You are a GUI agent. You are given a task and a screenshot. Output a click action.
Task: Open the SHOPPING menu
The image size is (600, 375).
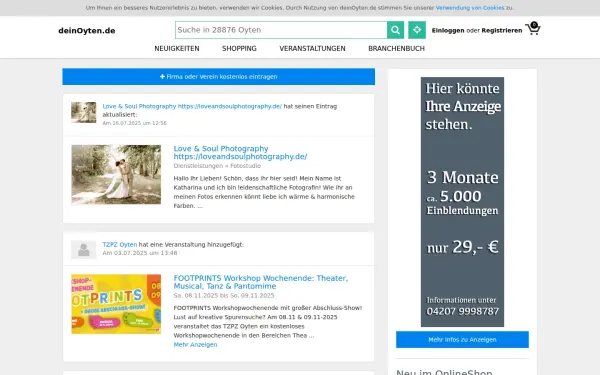click(239, 49)
